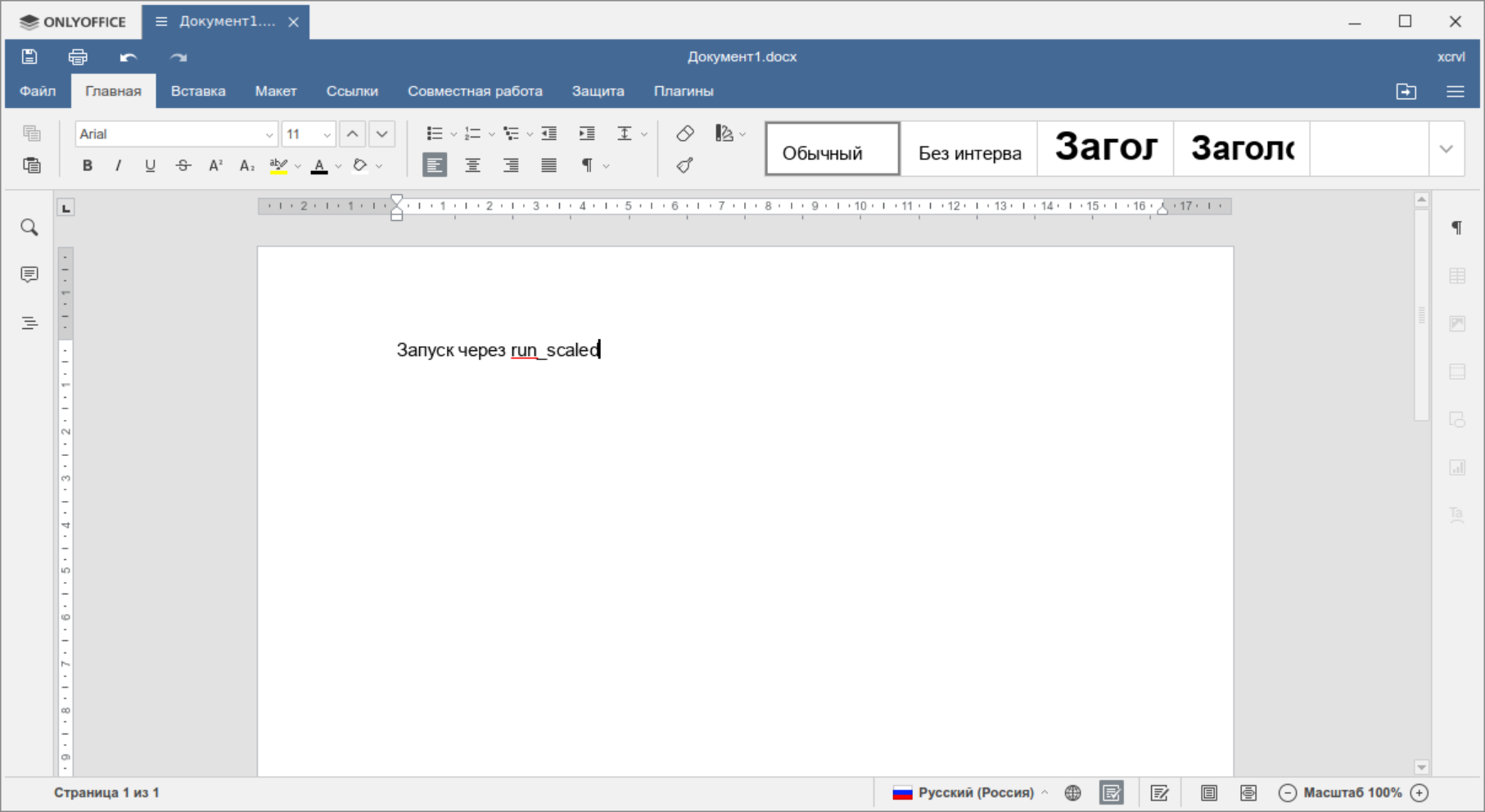Click the Increase indent icon

click(x=587, y=133)
